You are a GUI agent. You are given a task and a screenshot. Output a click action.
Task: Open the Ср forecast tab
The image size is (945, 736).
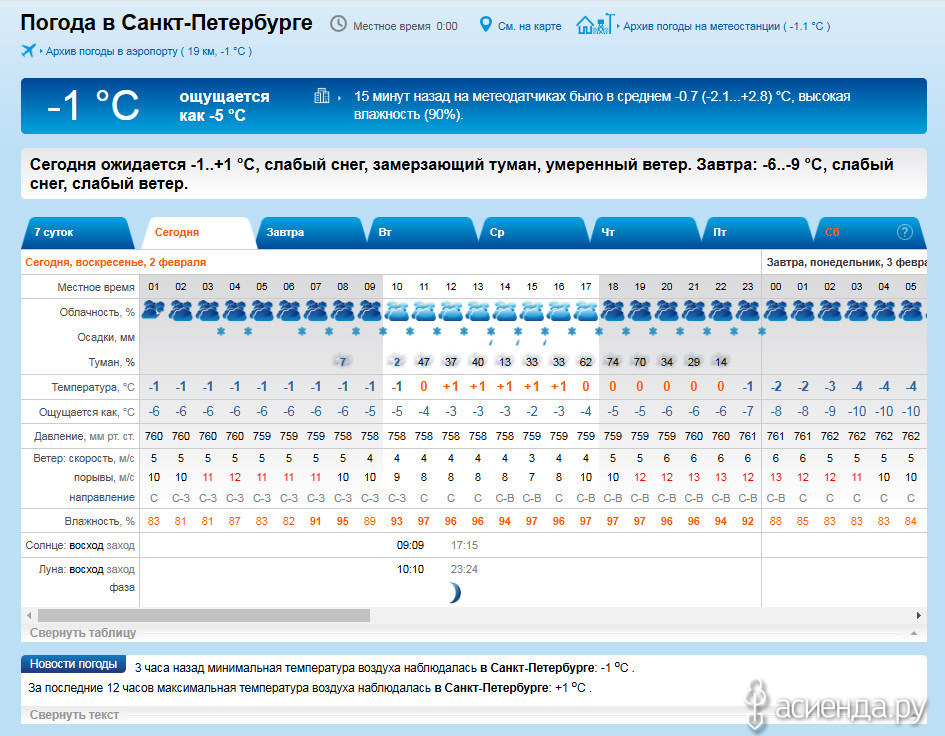click(x=534, y=233)
